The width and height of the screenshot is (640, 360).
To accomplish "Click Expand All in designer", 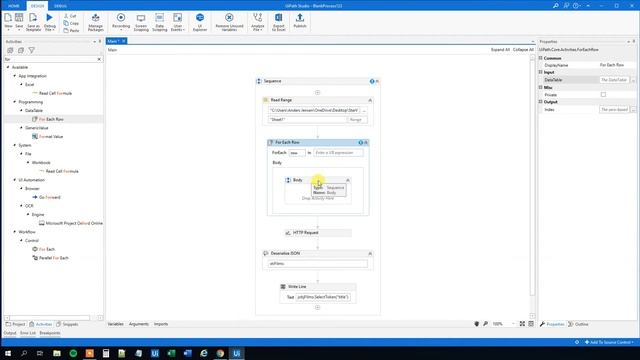I will tap(500, 49).
